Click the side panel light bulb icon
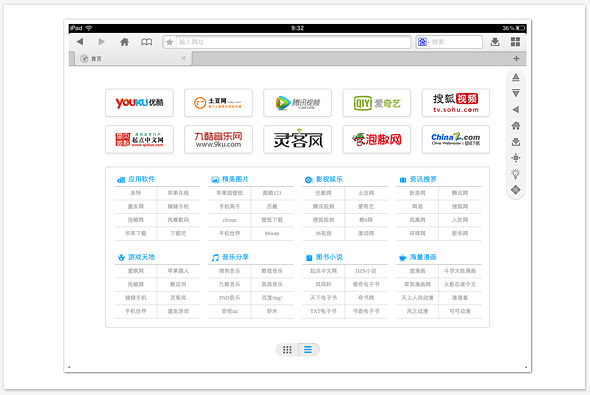This screenshot has height=395, width=590. (x=516, y=174)
